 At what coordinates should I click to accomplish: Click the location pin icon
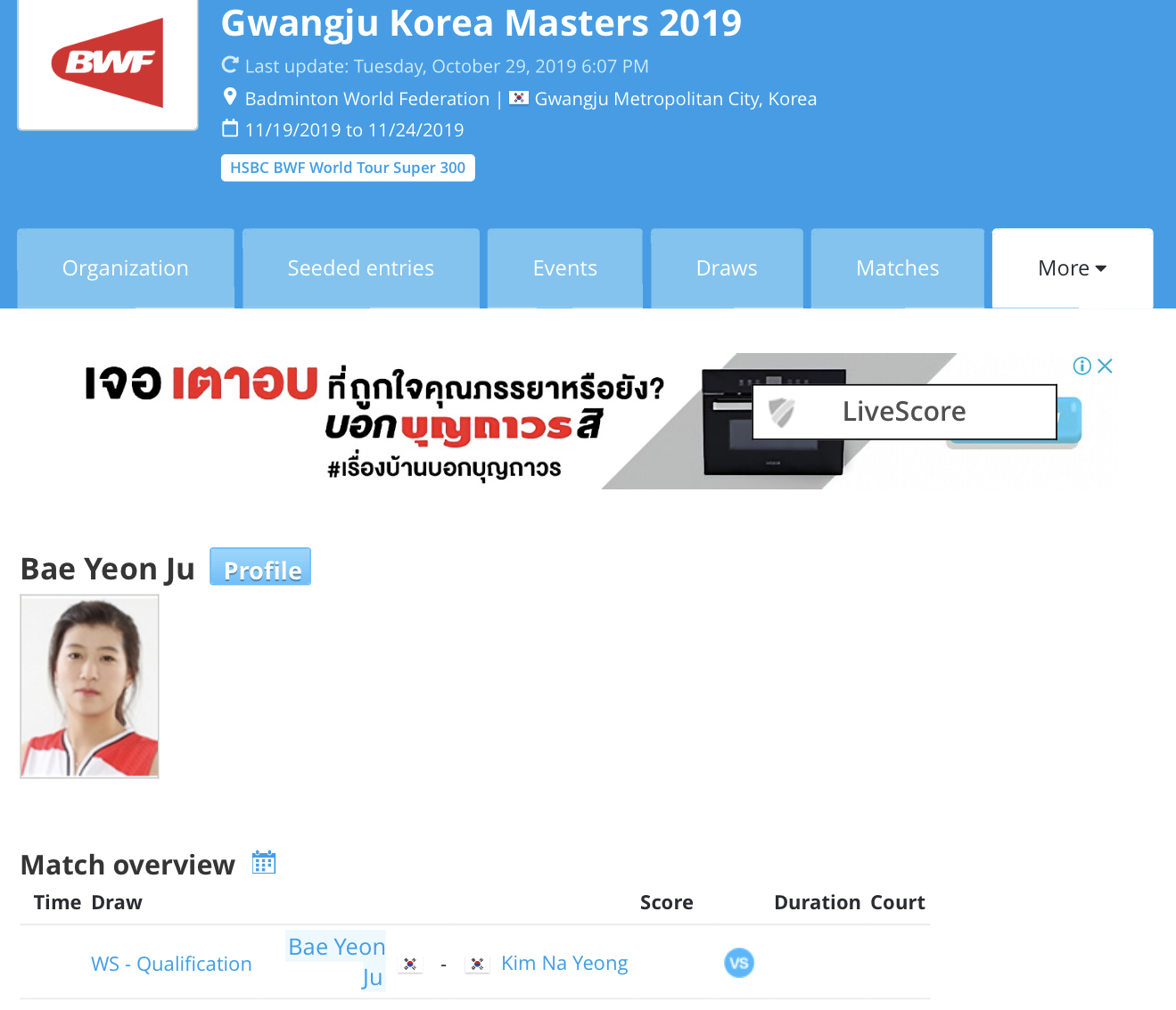[230, 97]
